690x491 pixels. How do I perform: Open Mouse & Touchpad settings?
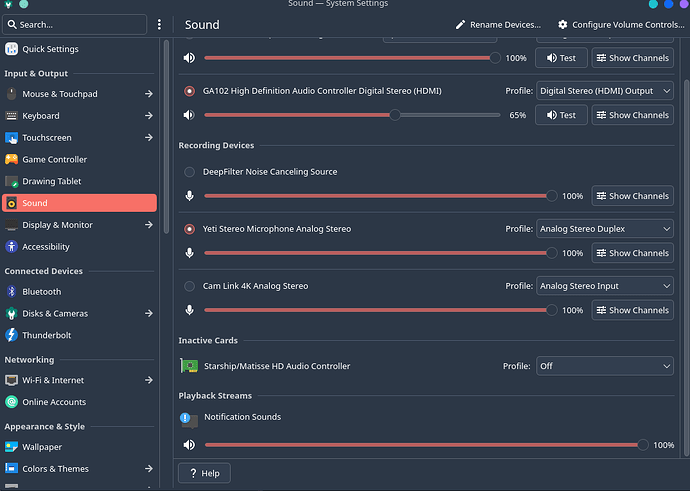click(79, 94)
